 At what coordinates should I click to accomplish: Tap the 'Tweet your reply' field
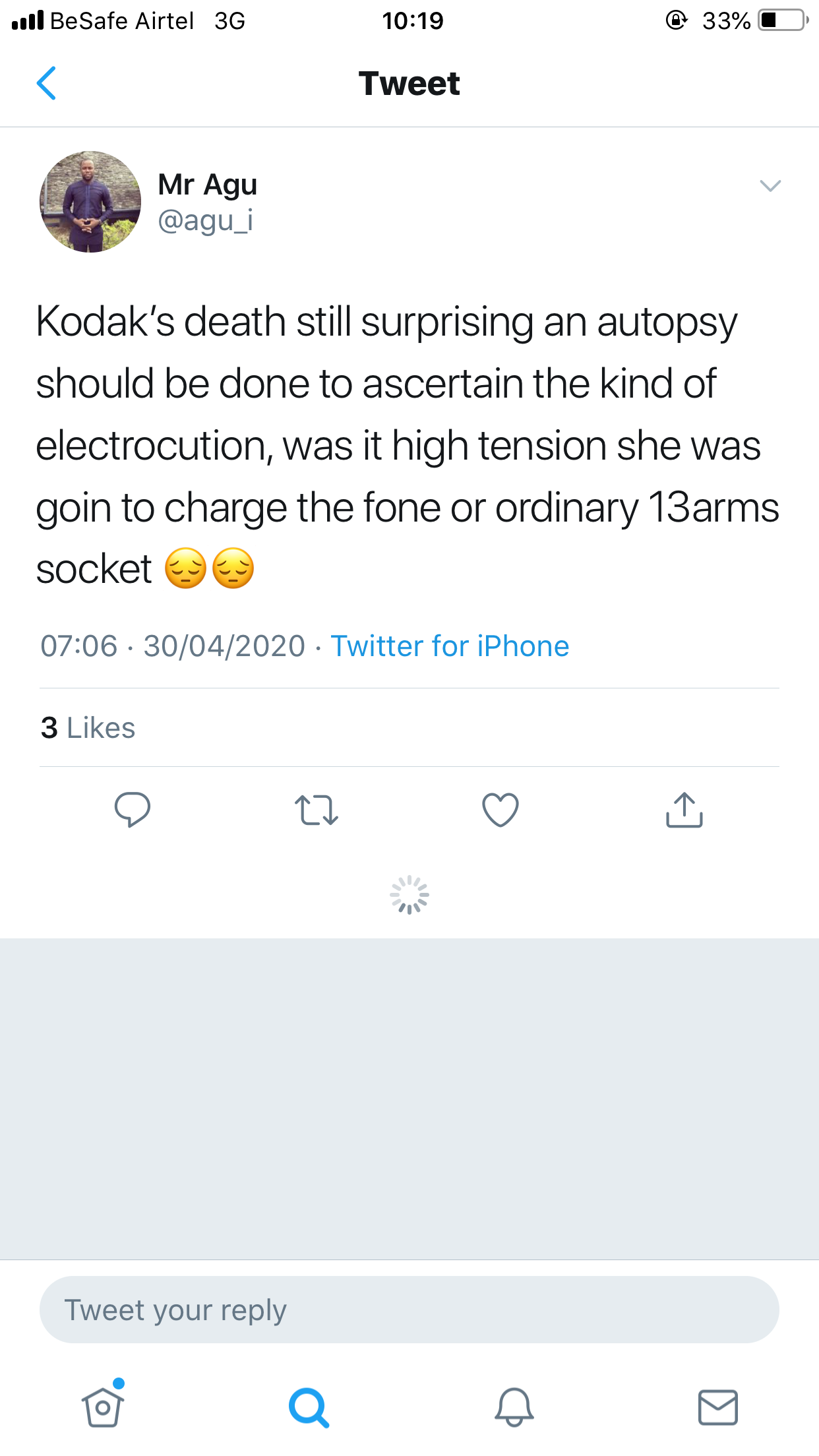click(409, 1310)
